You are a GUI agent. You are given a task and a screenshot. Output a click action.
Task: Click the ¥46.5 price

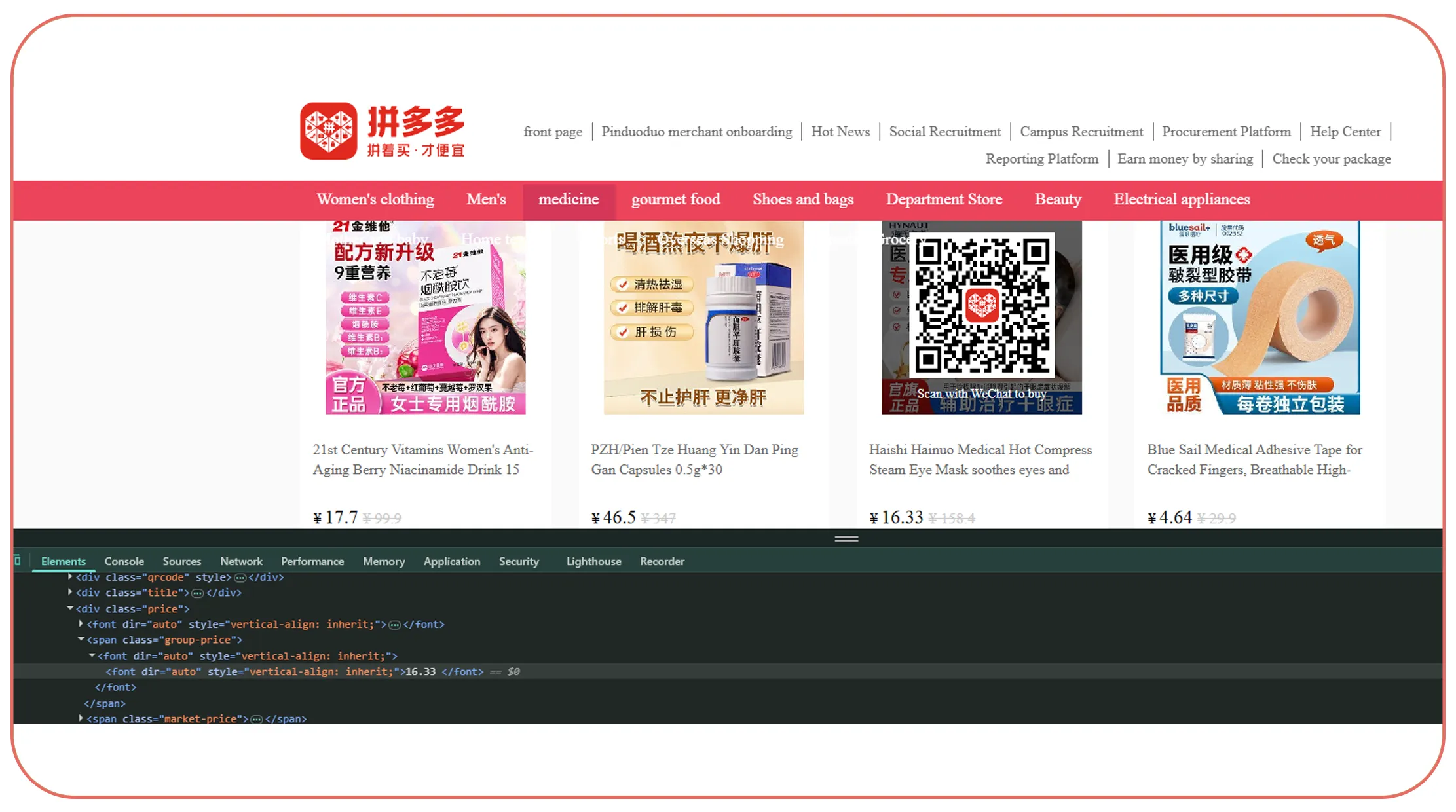pos(613,518)
